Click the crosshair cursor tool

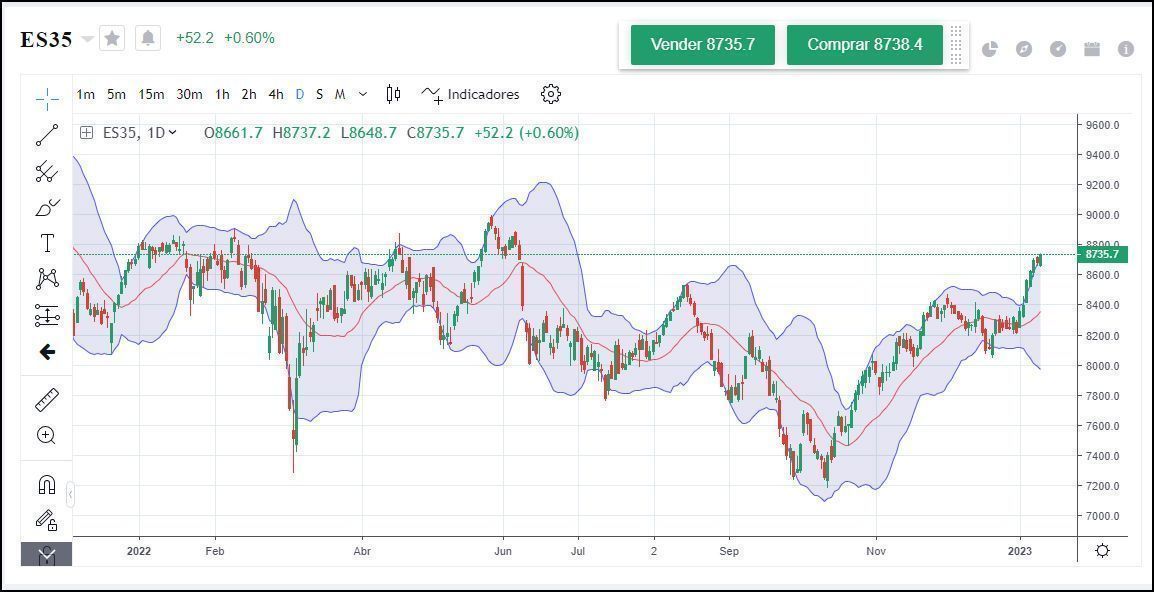click(x=45, y=98)
